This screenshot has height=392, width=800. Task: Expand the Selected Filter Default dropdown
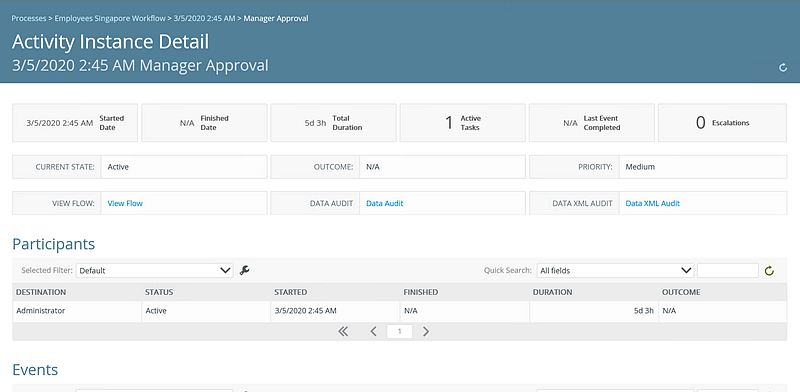coord(155,271)
